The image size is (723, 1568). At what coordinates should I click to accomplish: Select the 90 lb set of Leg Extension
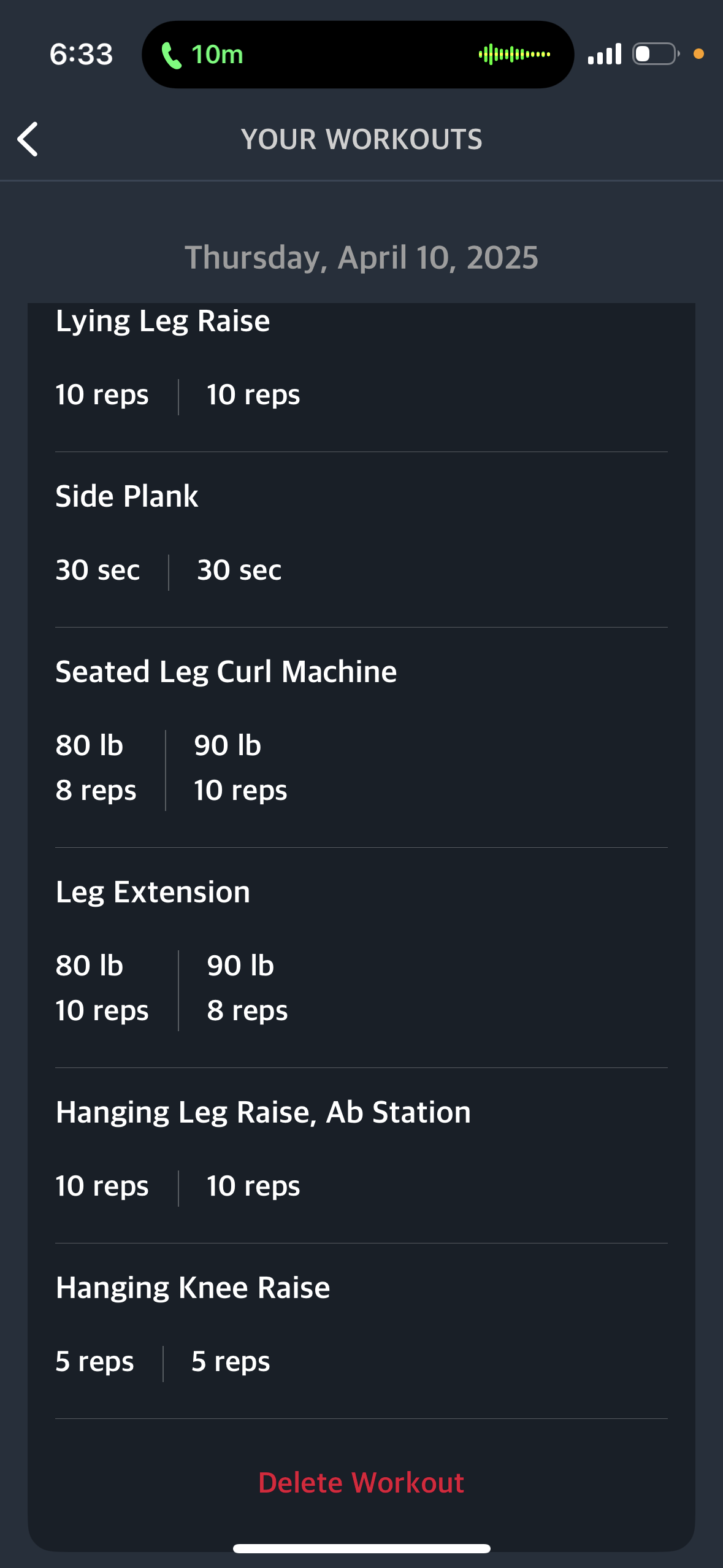pos(247,988)
